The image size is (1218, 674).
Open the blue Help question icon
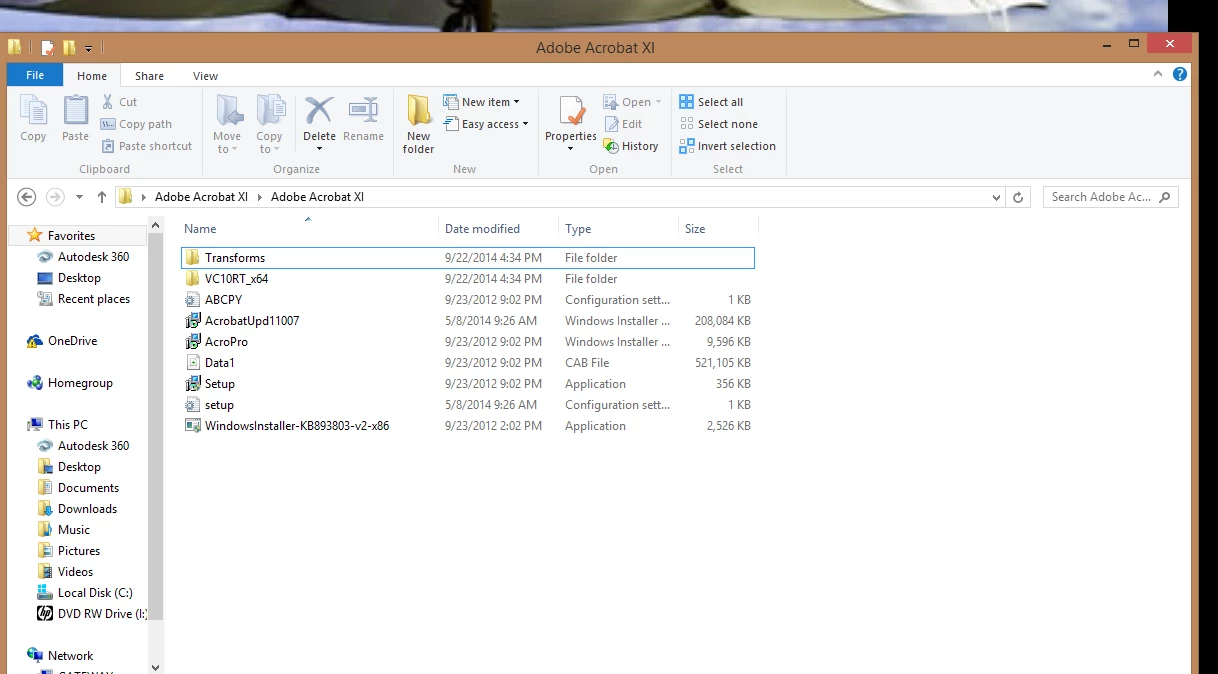pos(1180,75)
